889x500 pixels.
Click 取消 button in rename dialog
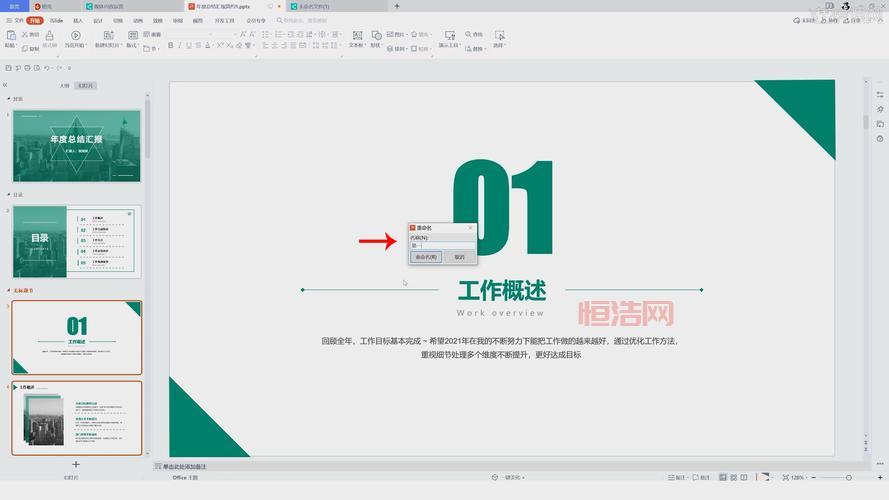coord(459,257)
